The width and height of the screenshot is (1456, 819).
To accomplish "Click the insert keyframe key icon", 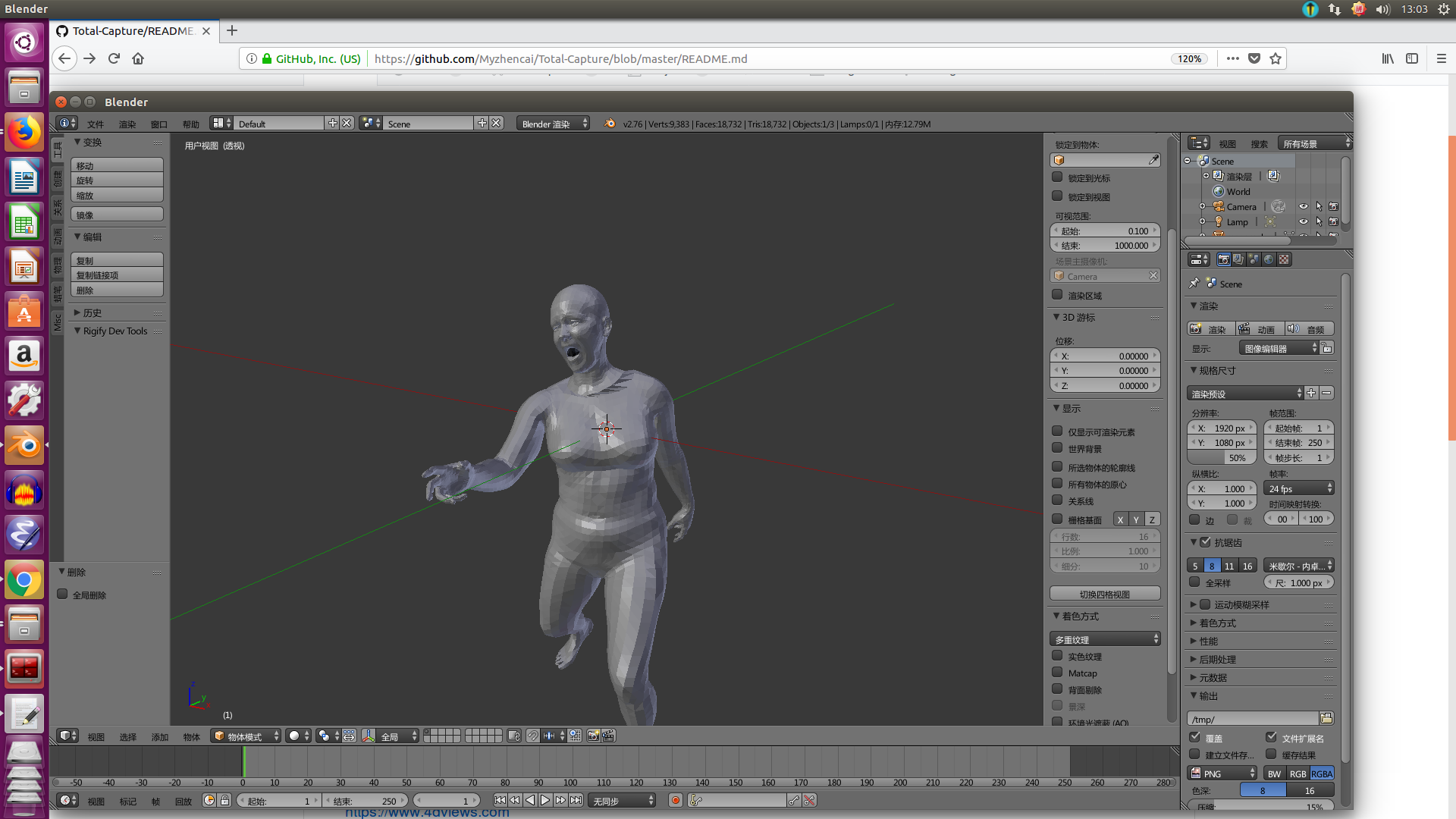I will click(794, 800).
